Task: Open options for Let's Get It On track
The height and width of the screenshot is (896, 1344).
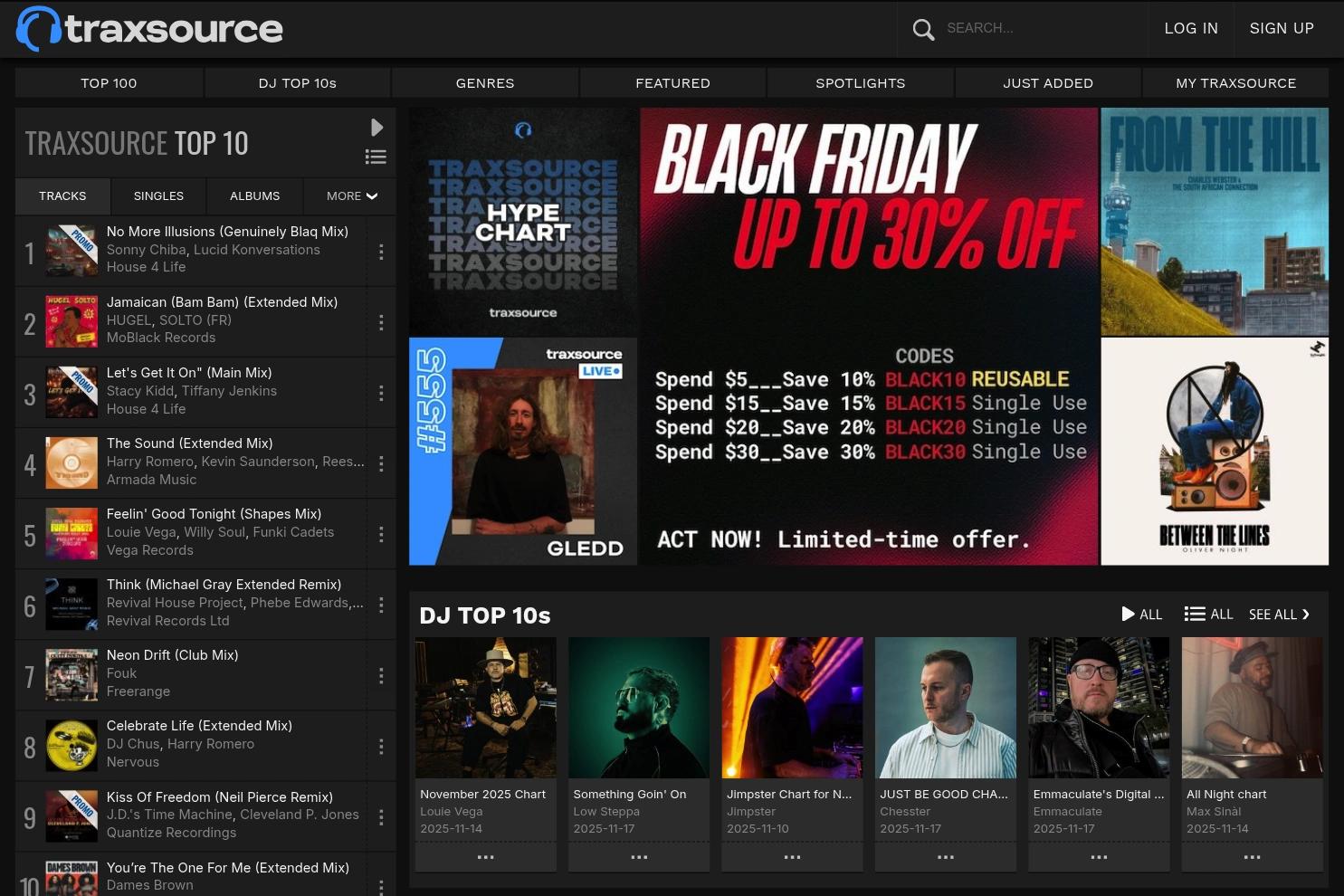Action: tap(381, 393)
